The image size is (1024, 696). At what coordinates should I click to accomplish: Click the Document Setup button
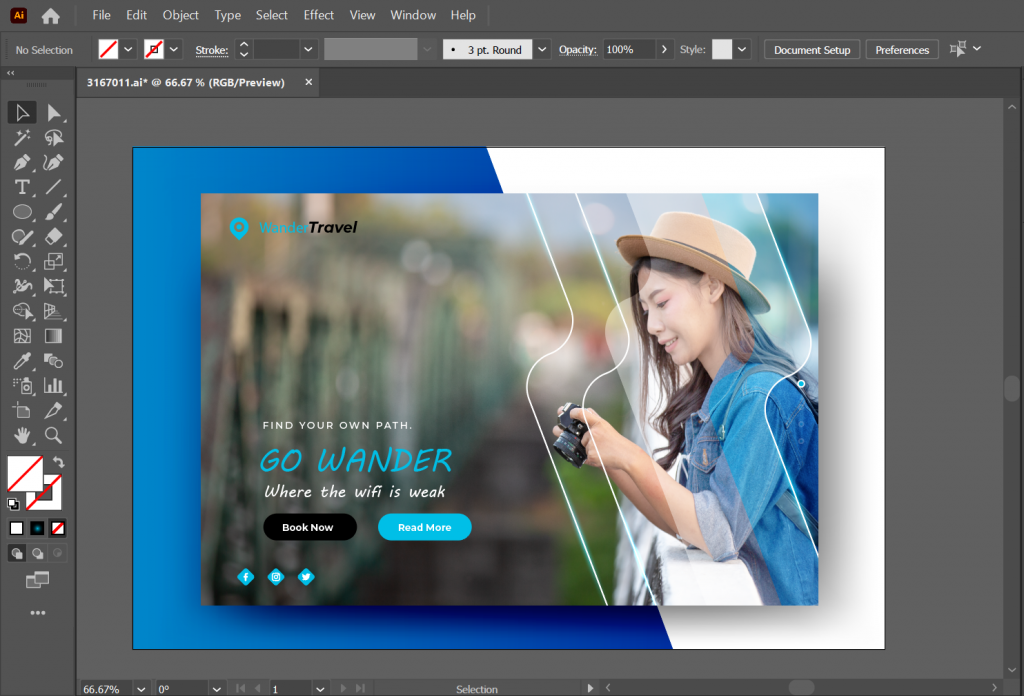coord(812,50)
